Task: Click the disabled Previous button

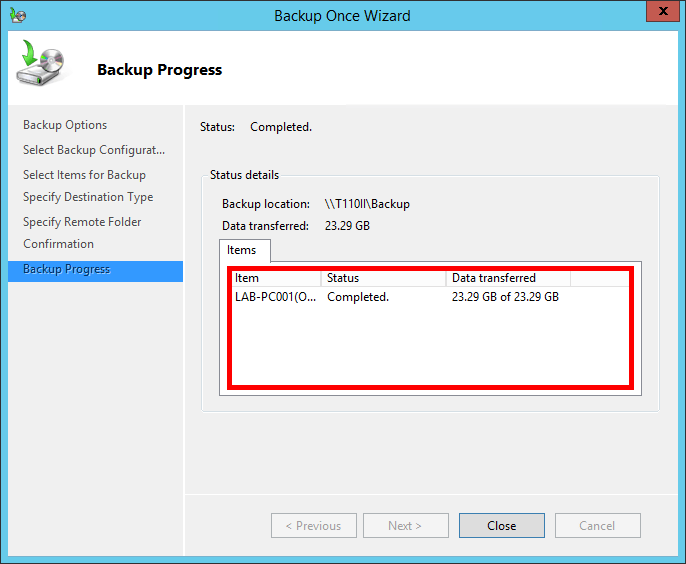Action: (x=314, y=525)
